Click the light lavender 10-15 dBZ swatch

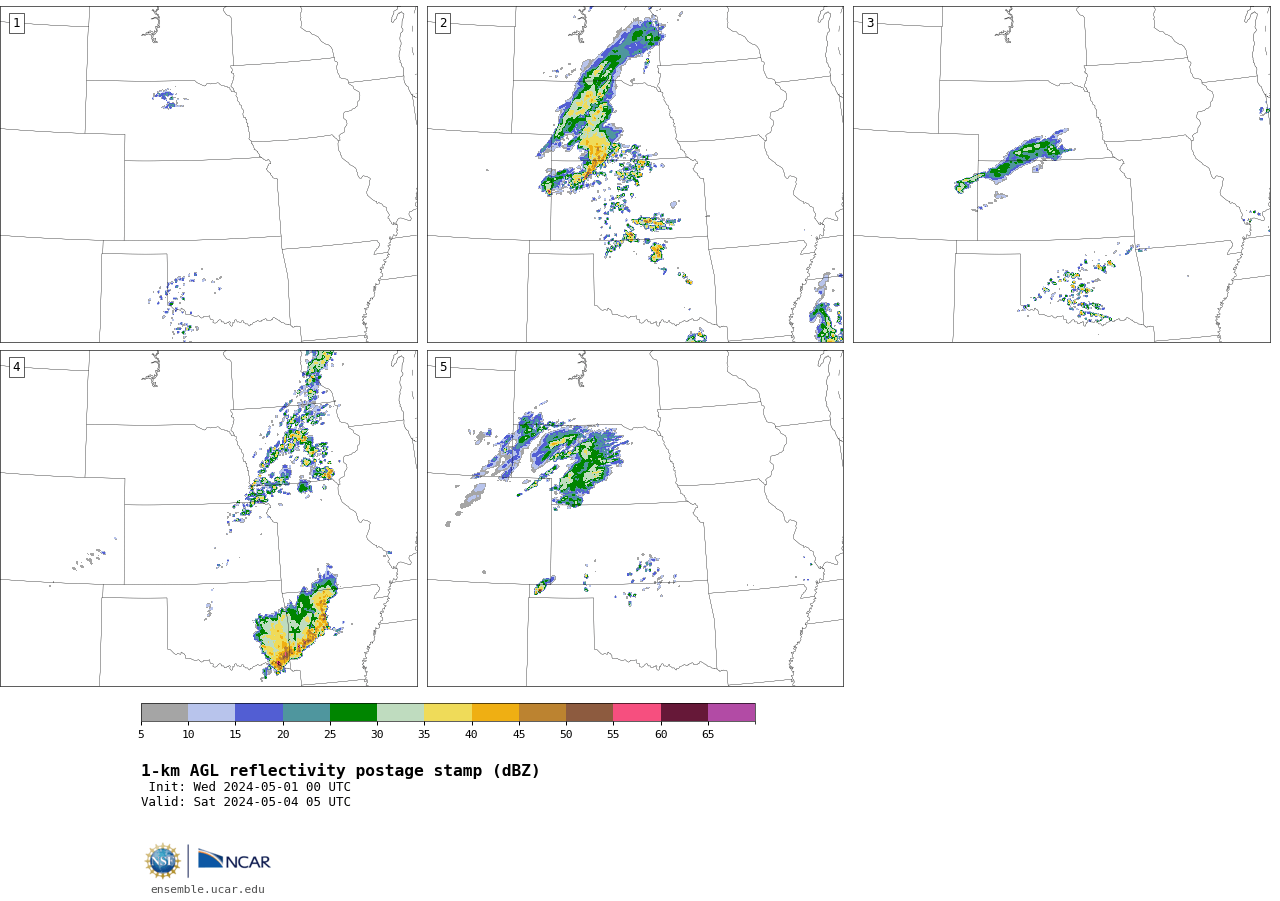[212, 713]
